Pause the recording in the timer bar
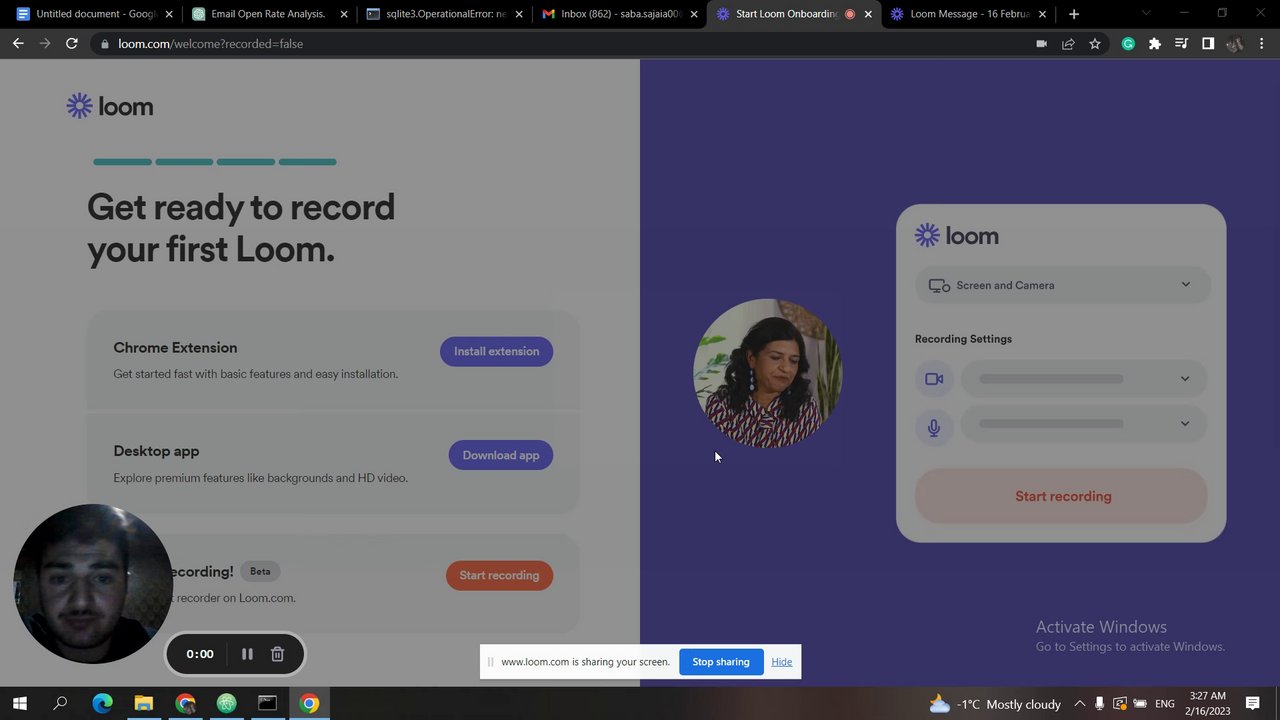Viewport: 1280px width, 720px height. pyautogui.click(x=247, y=654)
